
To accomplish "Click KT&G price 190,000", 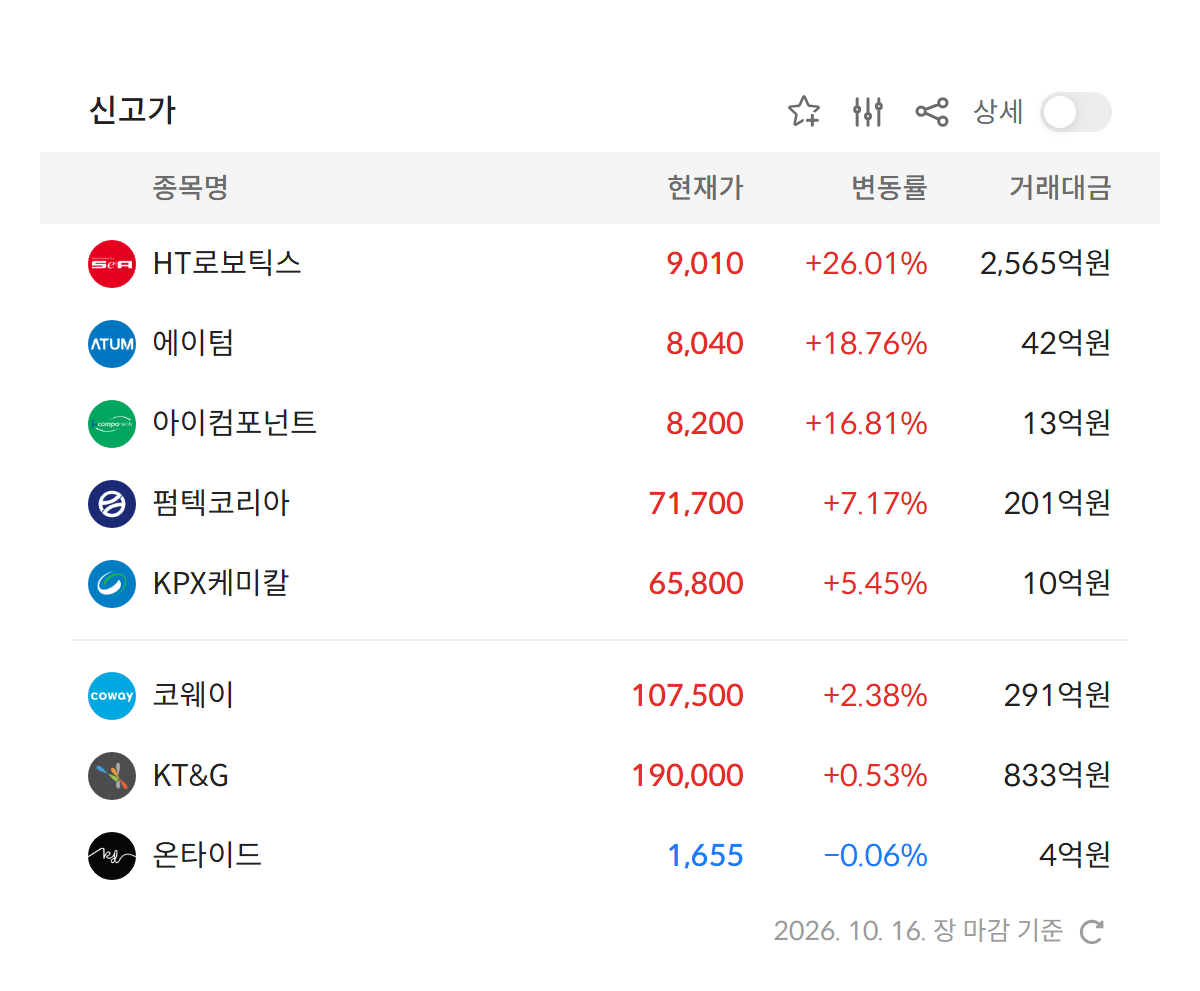I will (x=688, y=776).
